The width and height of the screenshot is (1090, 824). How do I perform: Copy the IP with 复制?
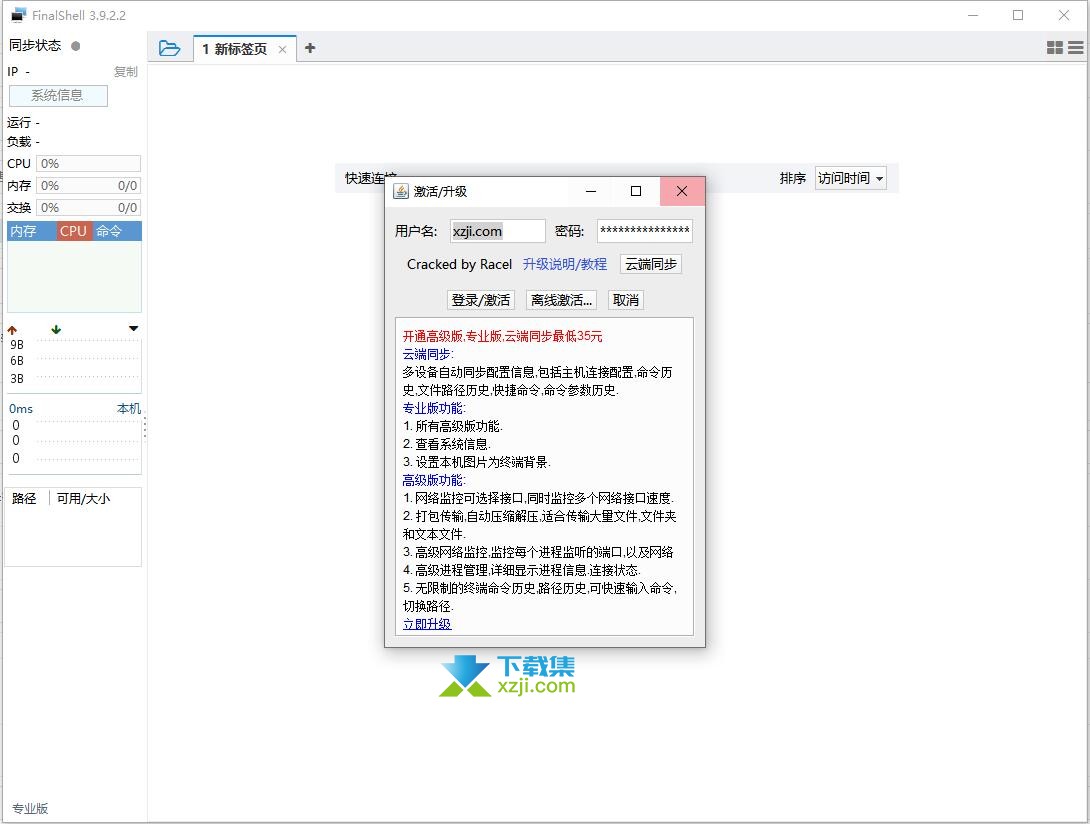pos(126,72)
